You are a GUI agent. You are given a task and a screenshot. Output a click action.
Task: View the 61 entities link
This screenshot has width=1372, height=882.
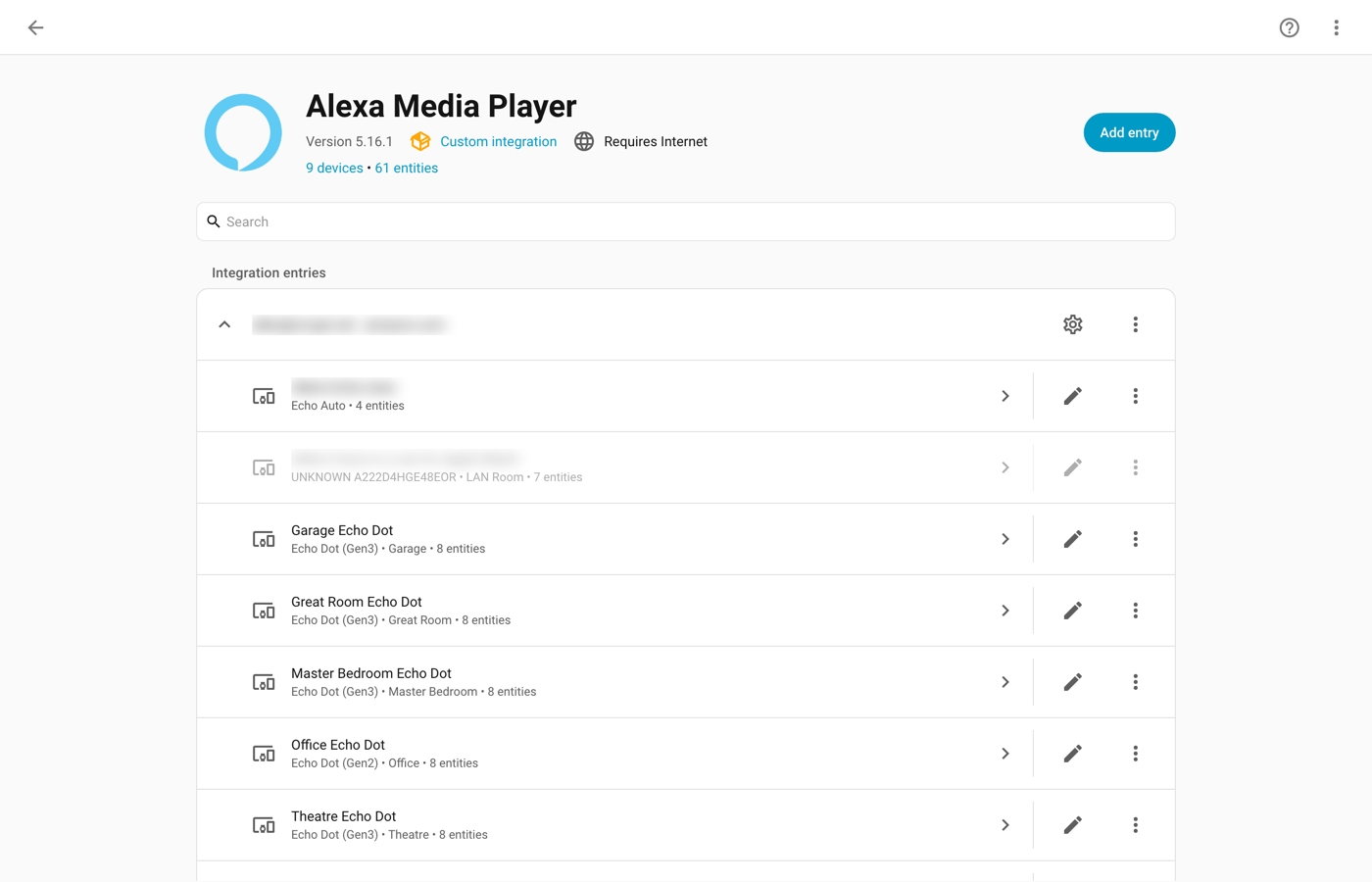[407, 168]
